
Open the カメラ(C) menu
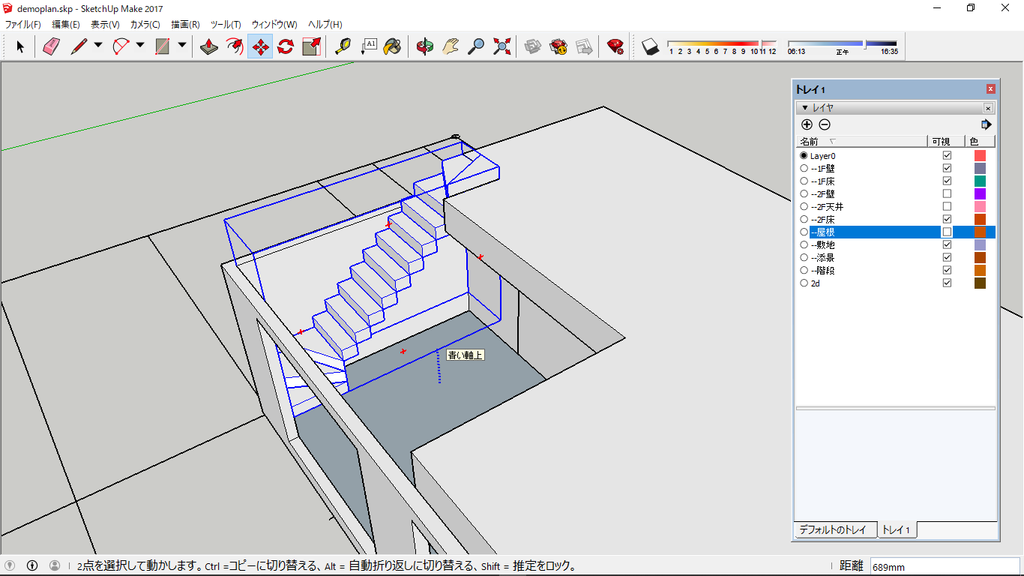tap(145, 24)
